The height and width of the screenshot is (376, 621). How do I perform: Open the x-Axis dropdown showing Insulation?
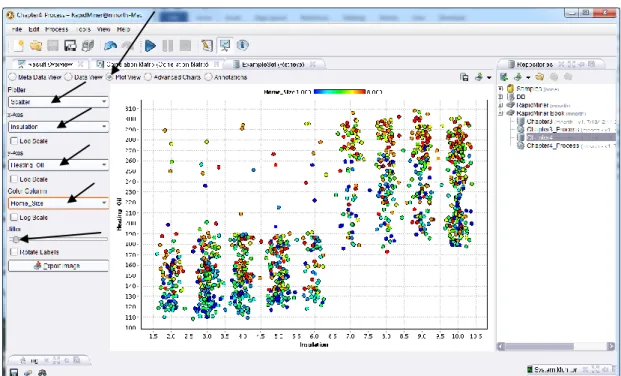pyautogui.click(x=58, y=127)
